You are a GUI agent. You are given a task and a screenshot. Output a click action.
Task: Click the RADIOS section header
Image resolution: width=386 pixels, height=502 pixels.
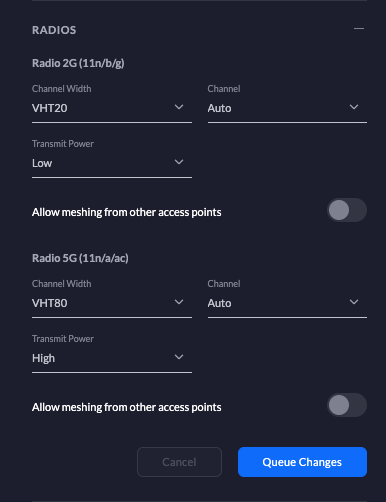54,30
